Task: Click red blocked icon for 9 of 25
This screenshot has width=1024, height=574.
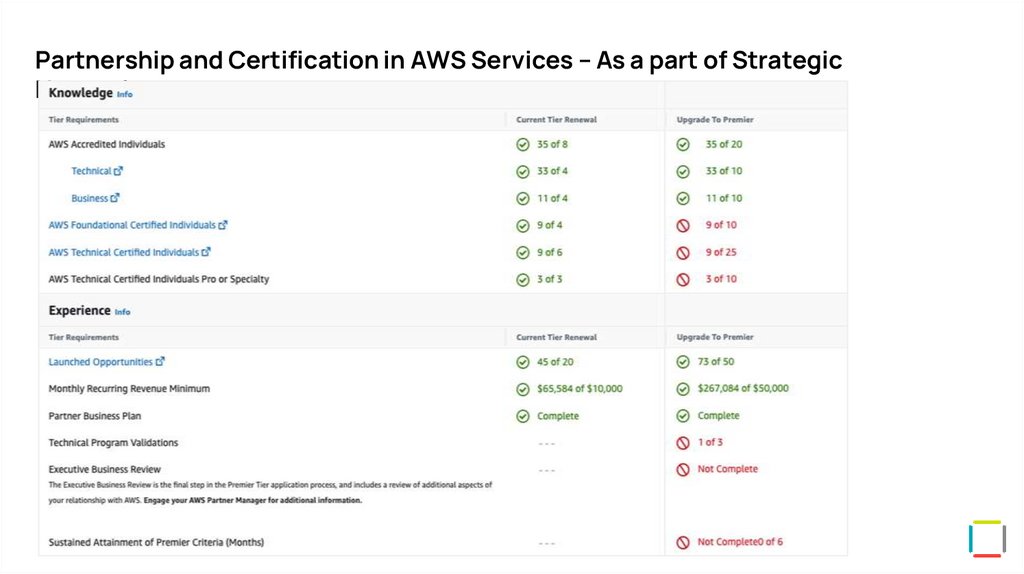Action: [683, 253]
